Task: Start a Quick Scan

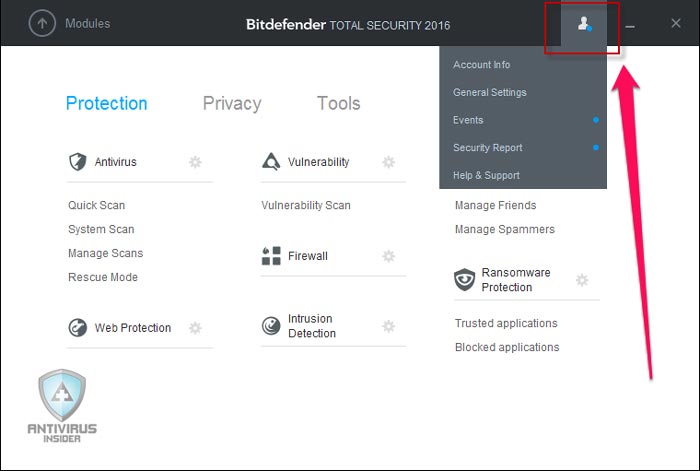Action: [96, 205]
